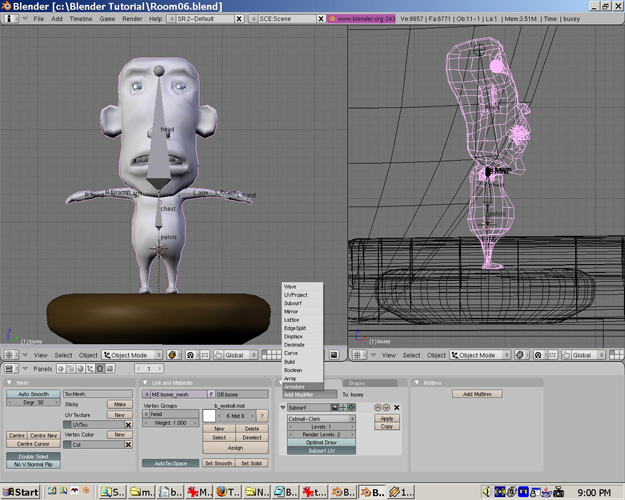Delete the Subsurf modifier with the X icon
This screenshot has width=625, height=500.
click(x=396, y=408)
